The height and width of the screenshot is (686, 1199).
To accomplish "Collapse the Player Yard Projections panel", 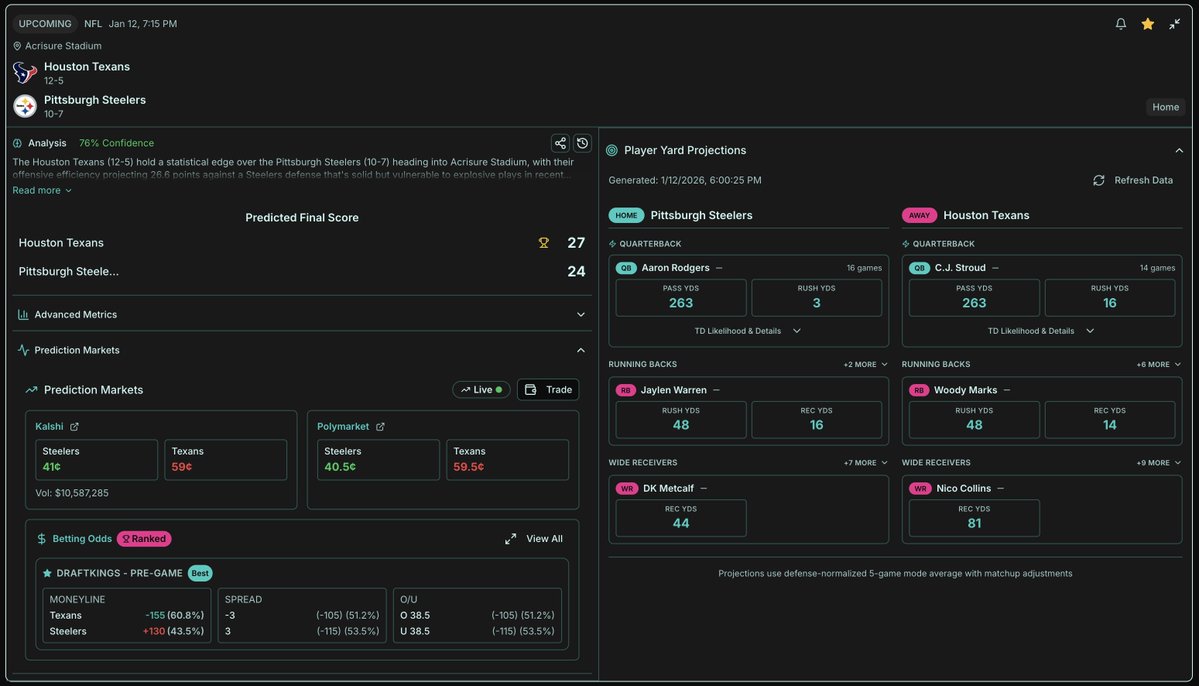I will click(1178, 151).
